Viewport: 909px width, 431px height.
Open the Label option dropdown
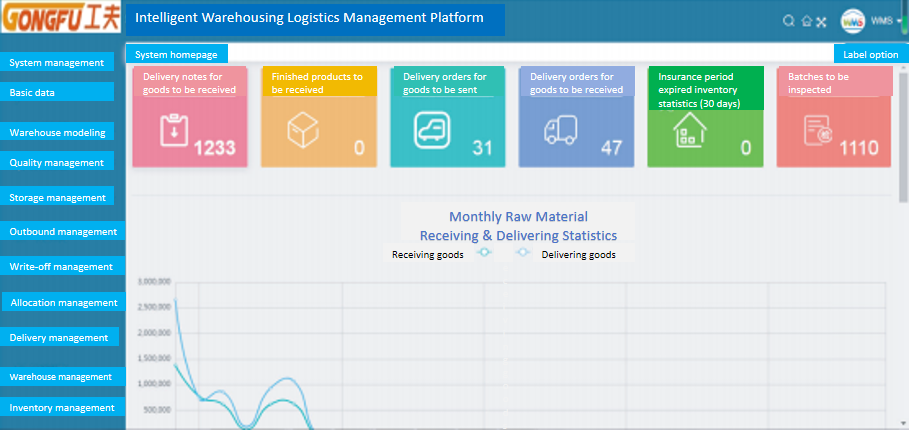coord(871,54)
